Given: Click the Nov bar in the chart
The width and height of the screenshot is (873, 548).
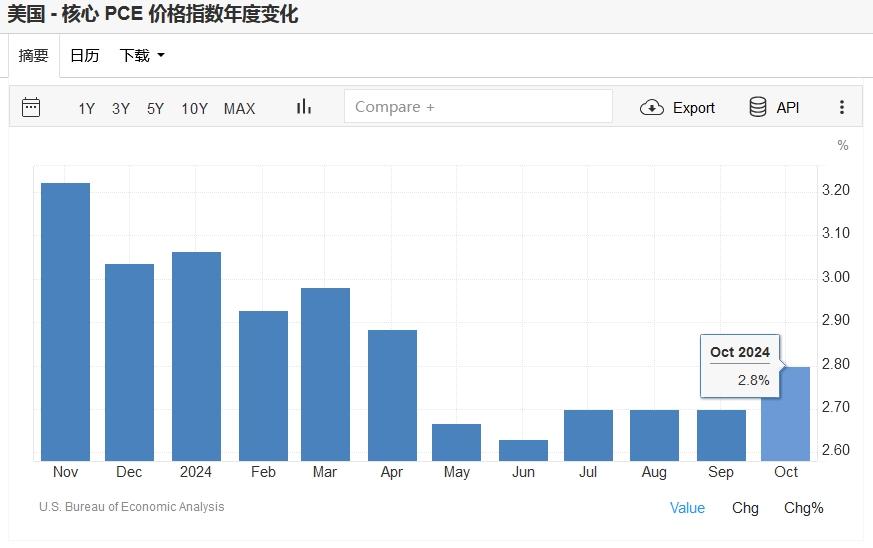Looking at the screenshot, I should point(65,320).
